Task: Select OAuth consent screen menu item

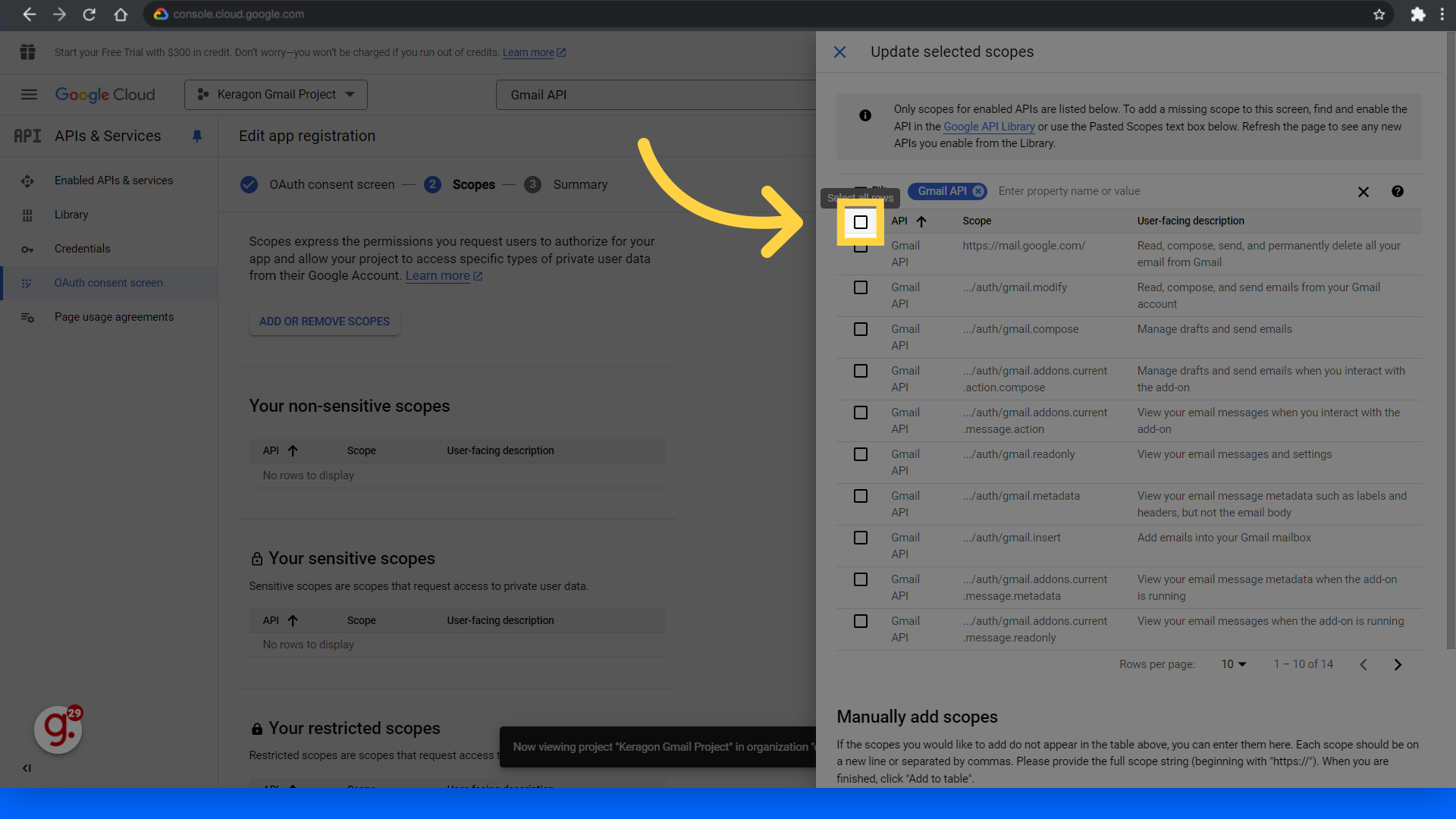Action: 108,284
